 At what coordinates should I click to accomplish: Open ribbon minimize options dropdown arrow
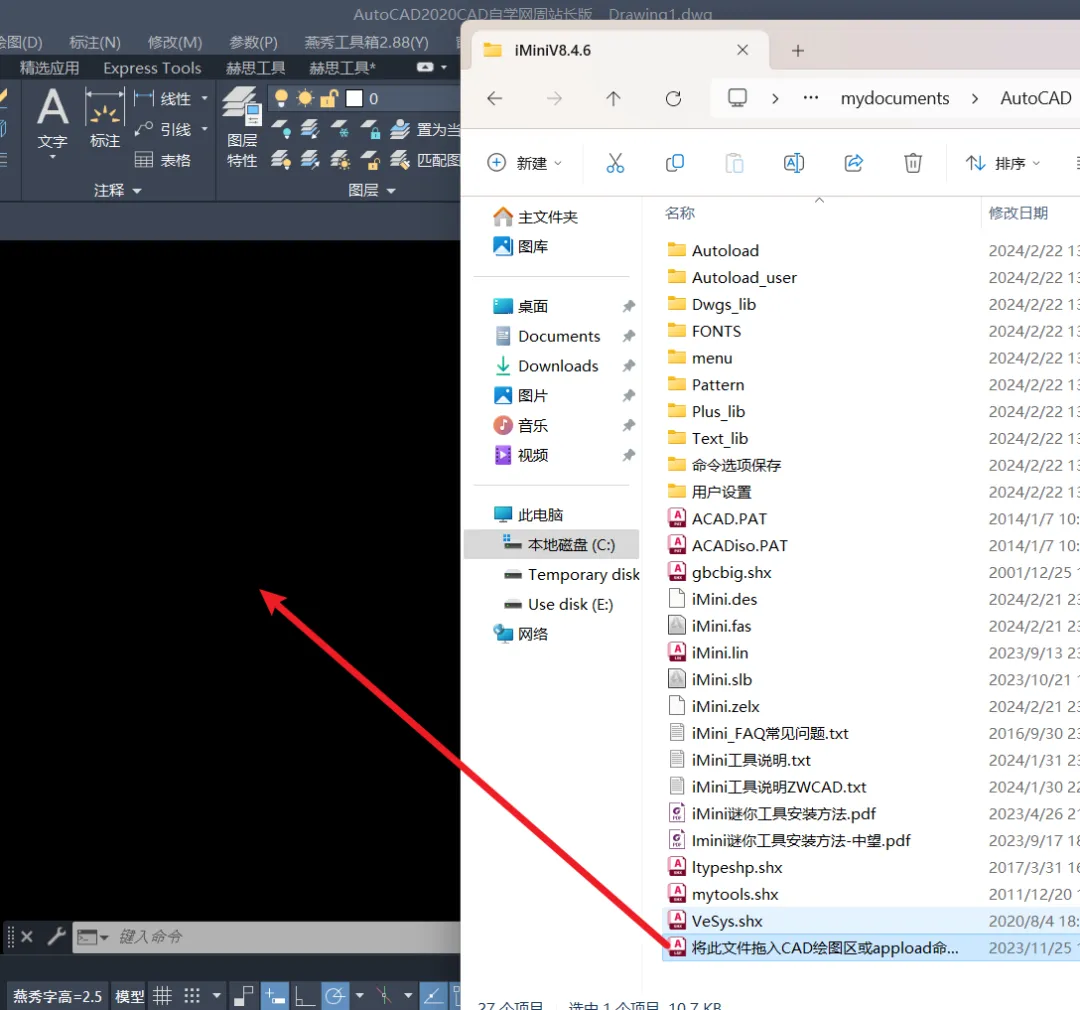pyautogui.click(x=444, y=68)
